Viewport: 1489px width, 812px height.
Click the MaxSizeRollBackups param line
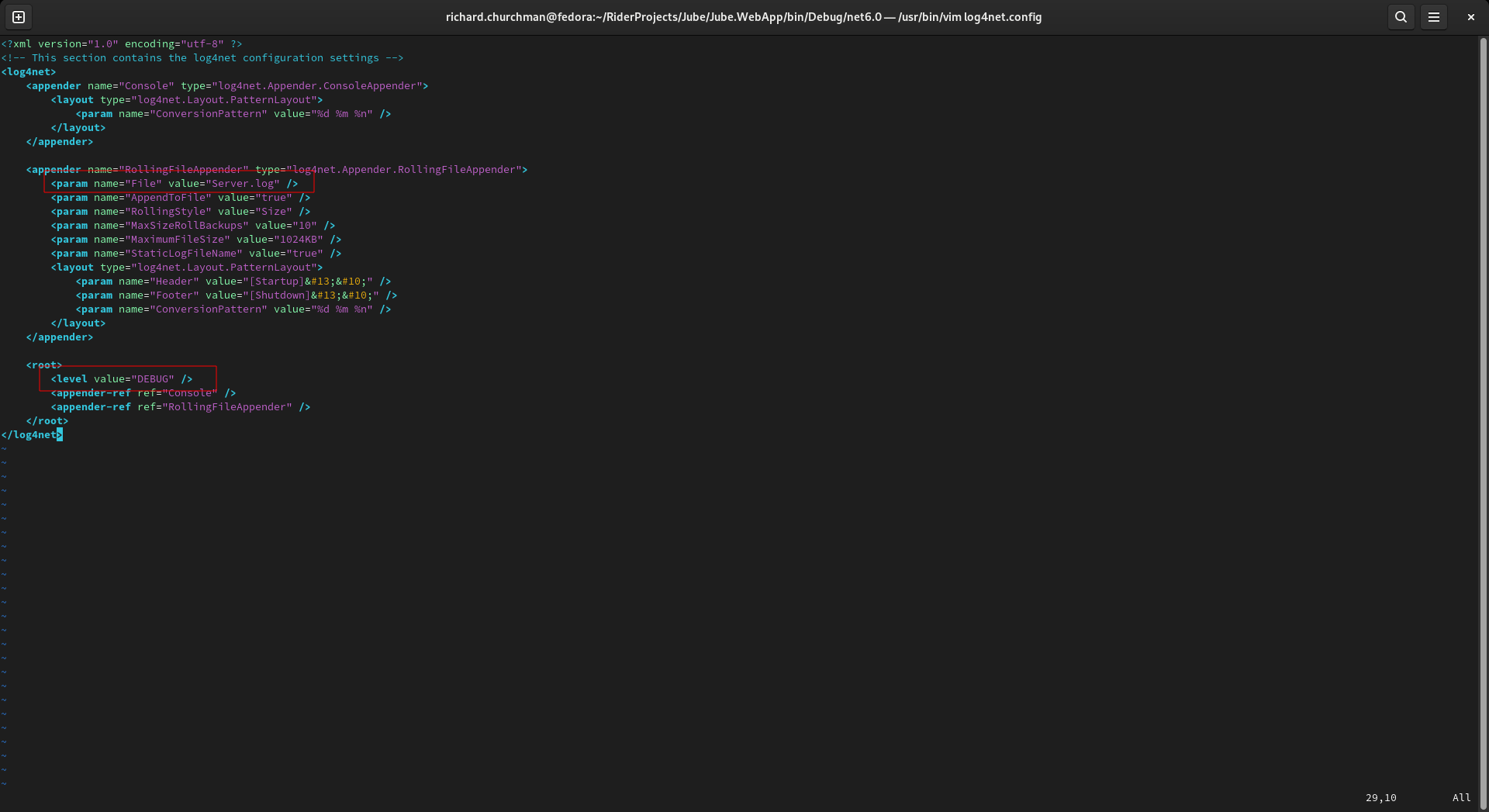pyautogui.click(x=193, y=226)
